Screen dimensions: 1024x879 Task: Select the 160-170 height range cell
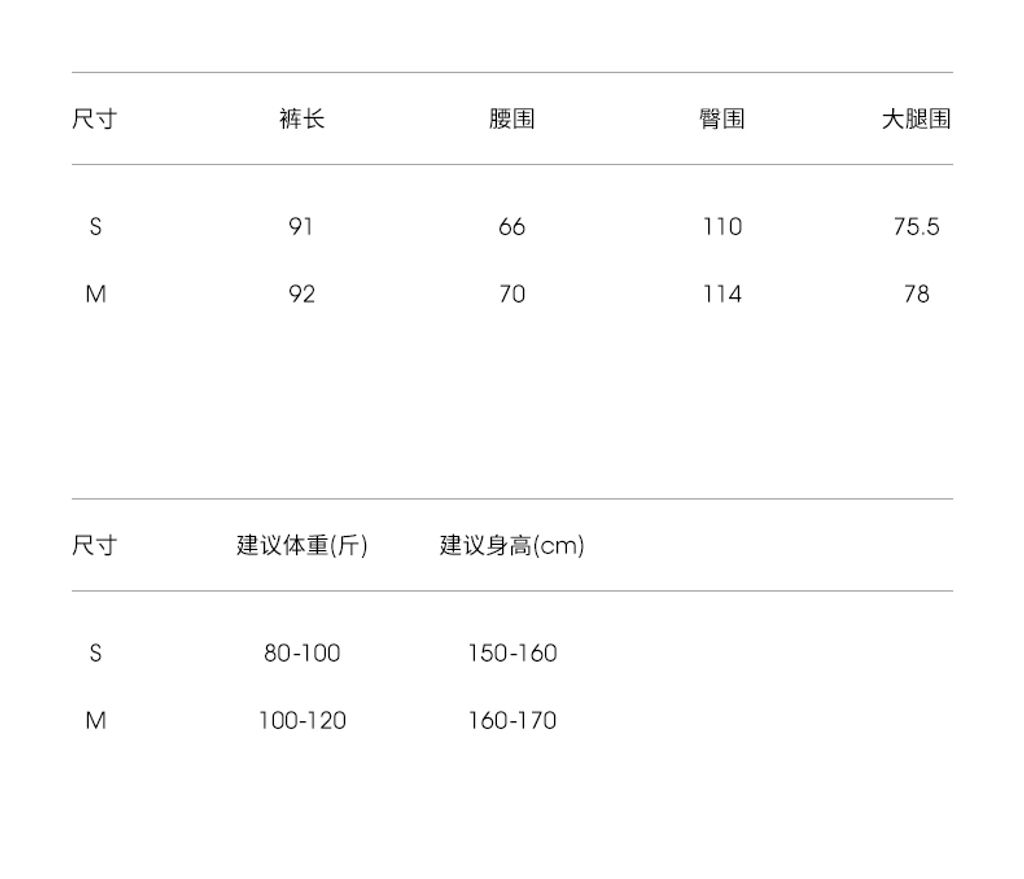[512, 720]
